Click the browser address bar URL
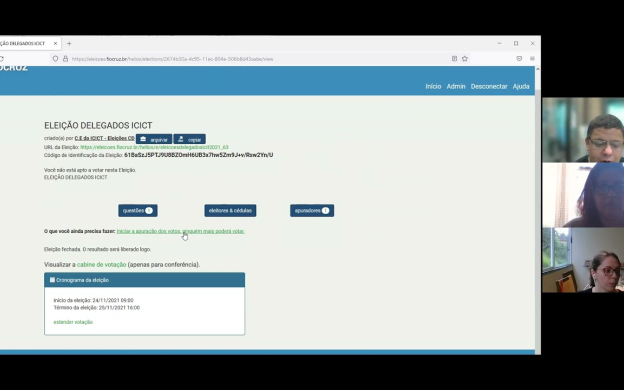 coord(172,59)
